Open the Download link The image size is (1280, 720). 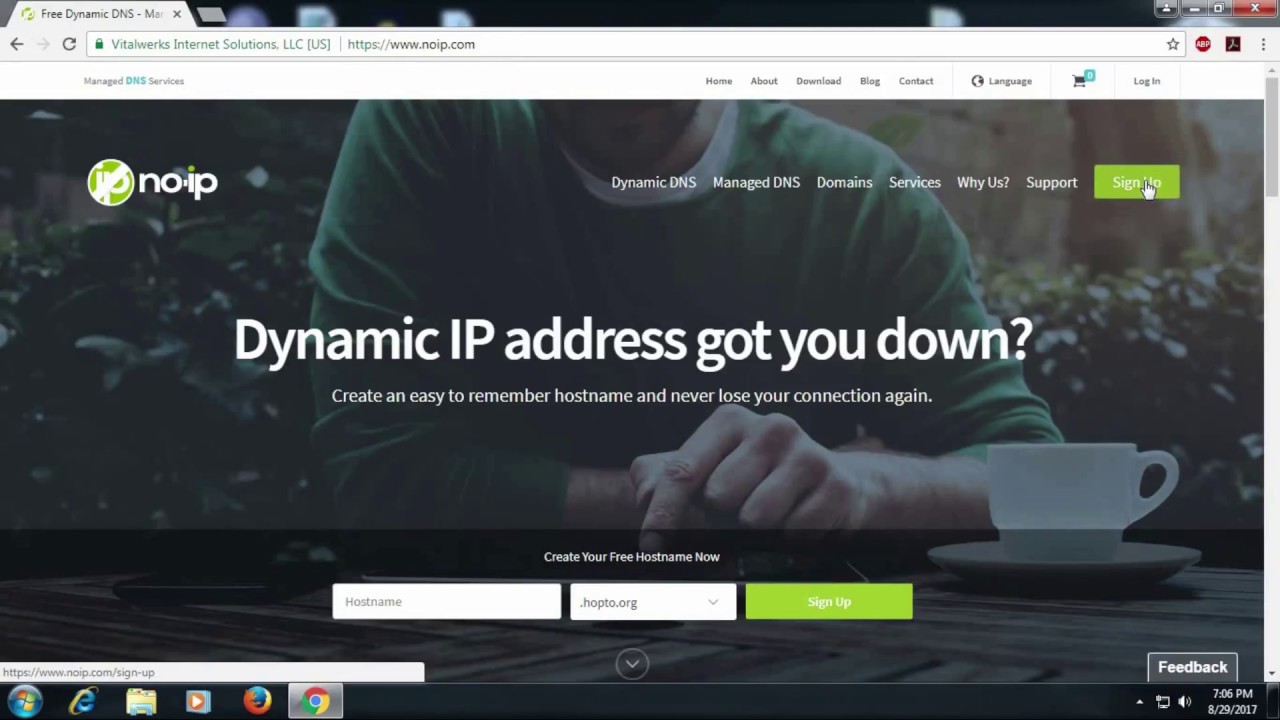coord(818,81)
